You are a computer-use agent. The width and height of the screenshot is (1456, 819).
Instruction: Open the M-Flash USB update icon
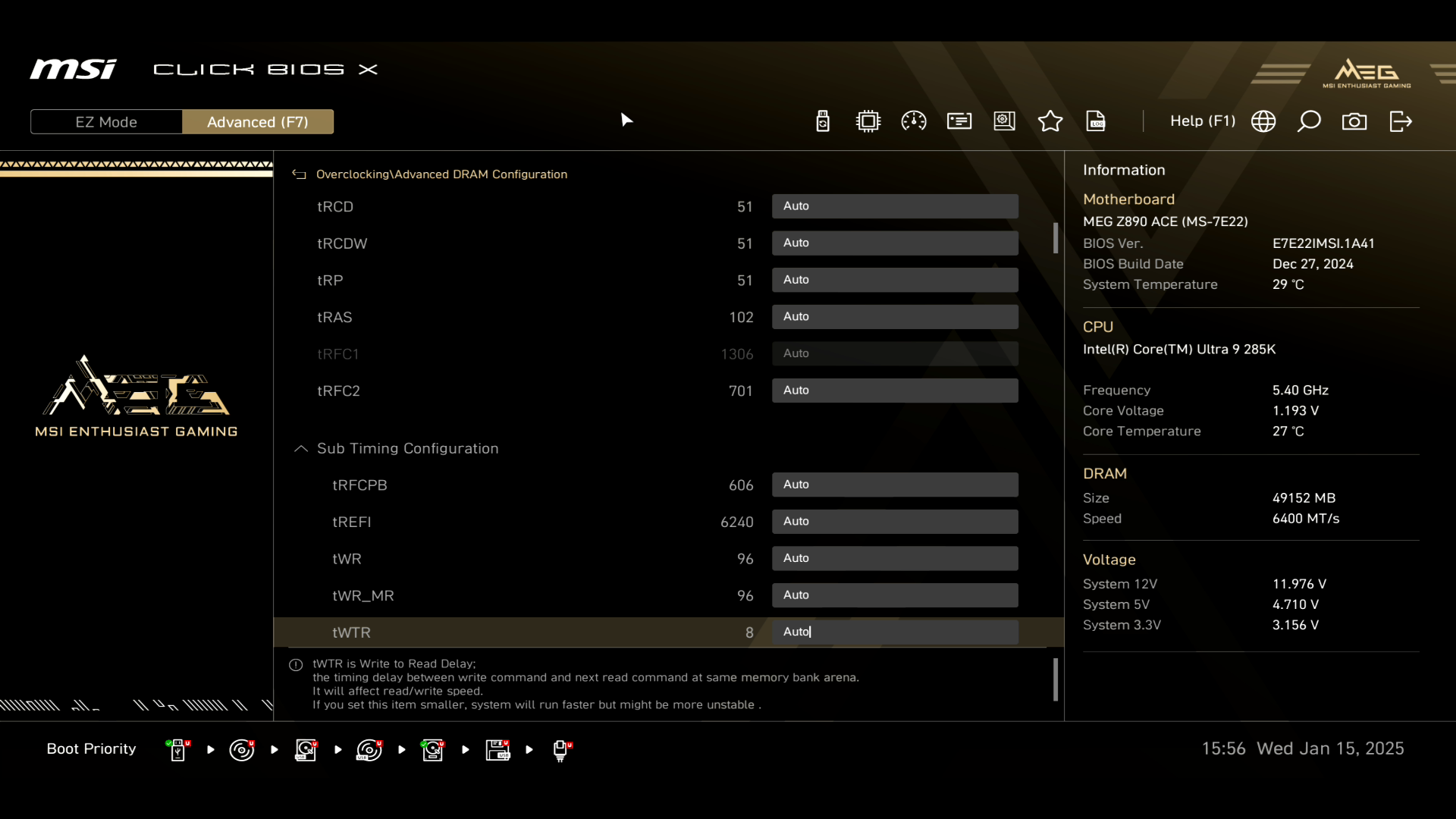tap(823, 121)
